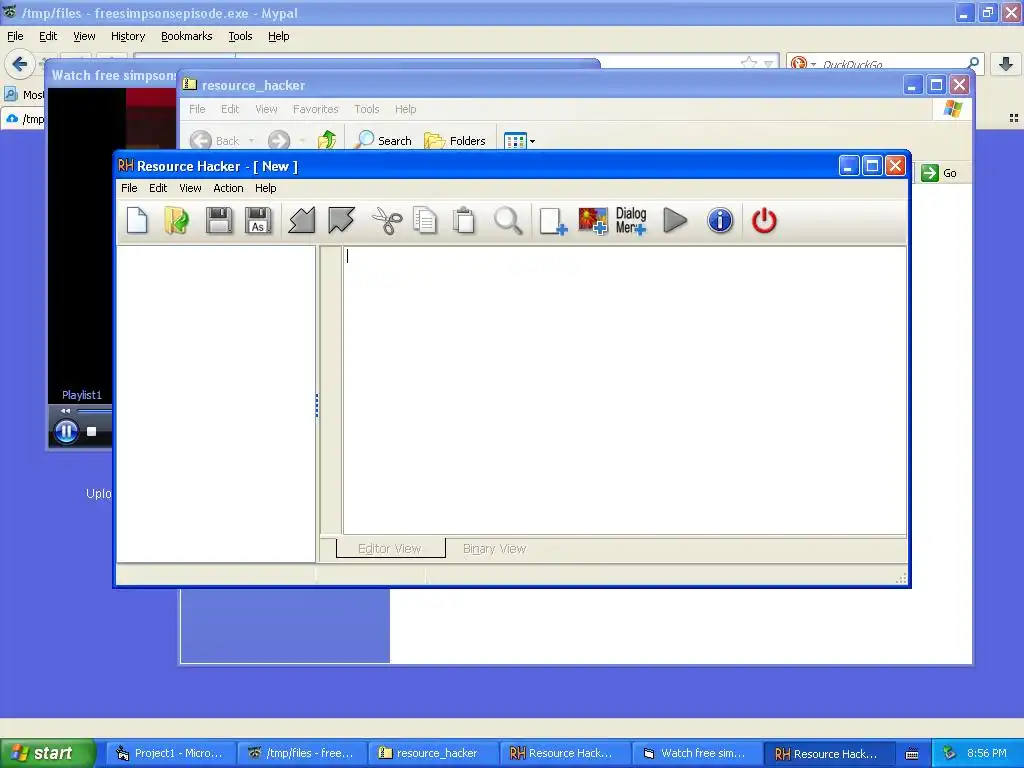Open Resource Hacker View menu
Viewport: 1024px width, 768px height.
coord(190,188)
